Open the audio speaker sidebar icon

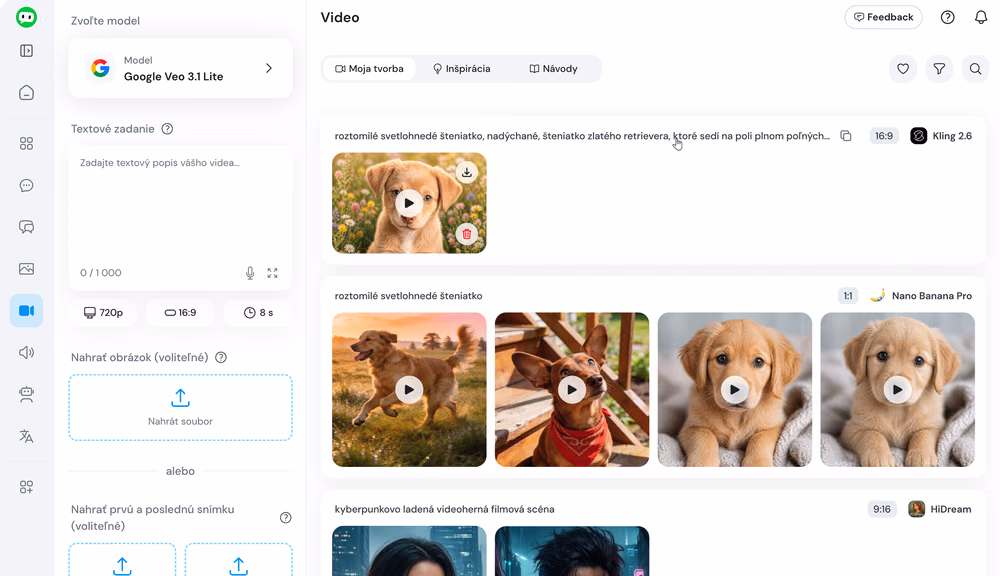click(x=26, y=352)
